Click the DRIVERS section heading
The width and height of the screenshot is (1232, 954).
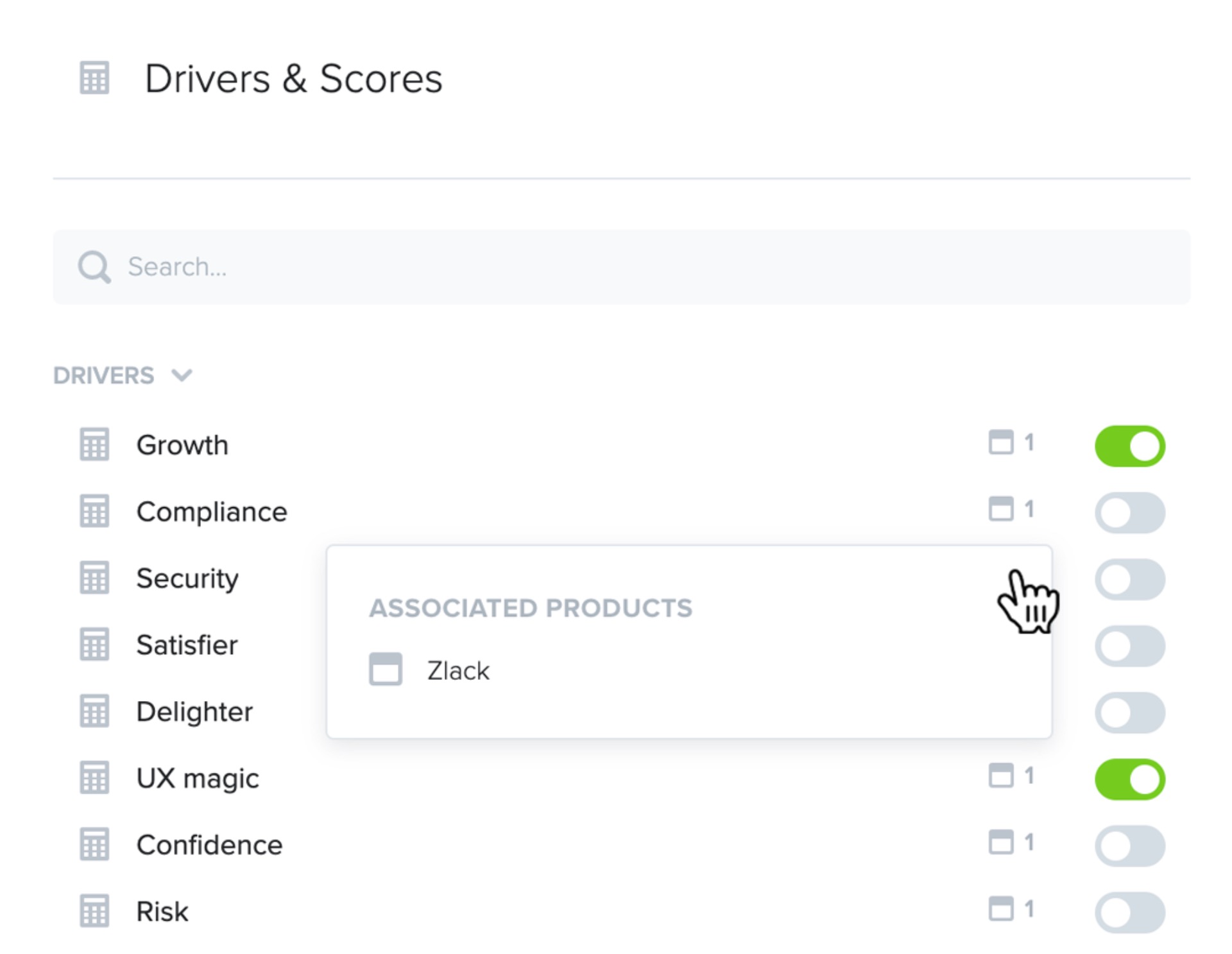coord(104,375)
